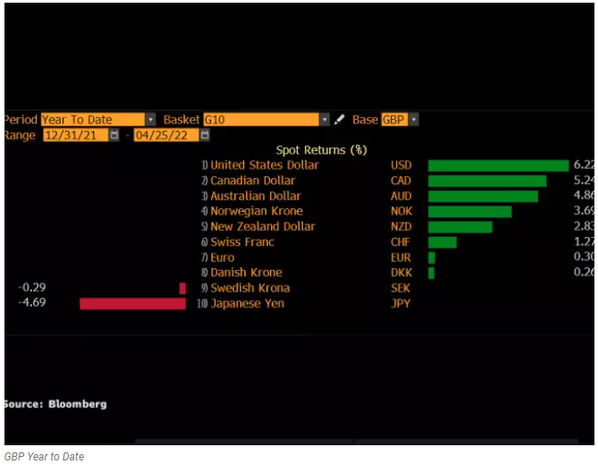Open the start date calendar icon
598x464 pixels.
(x=114, y=135)
